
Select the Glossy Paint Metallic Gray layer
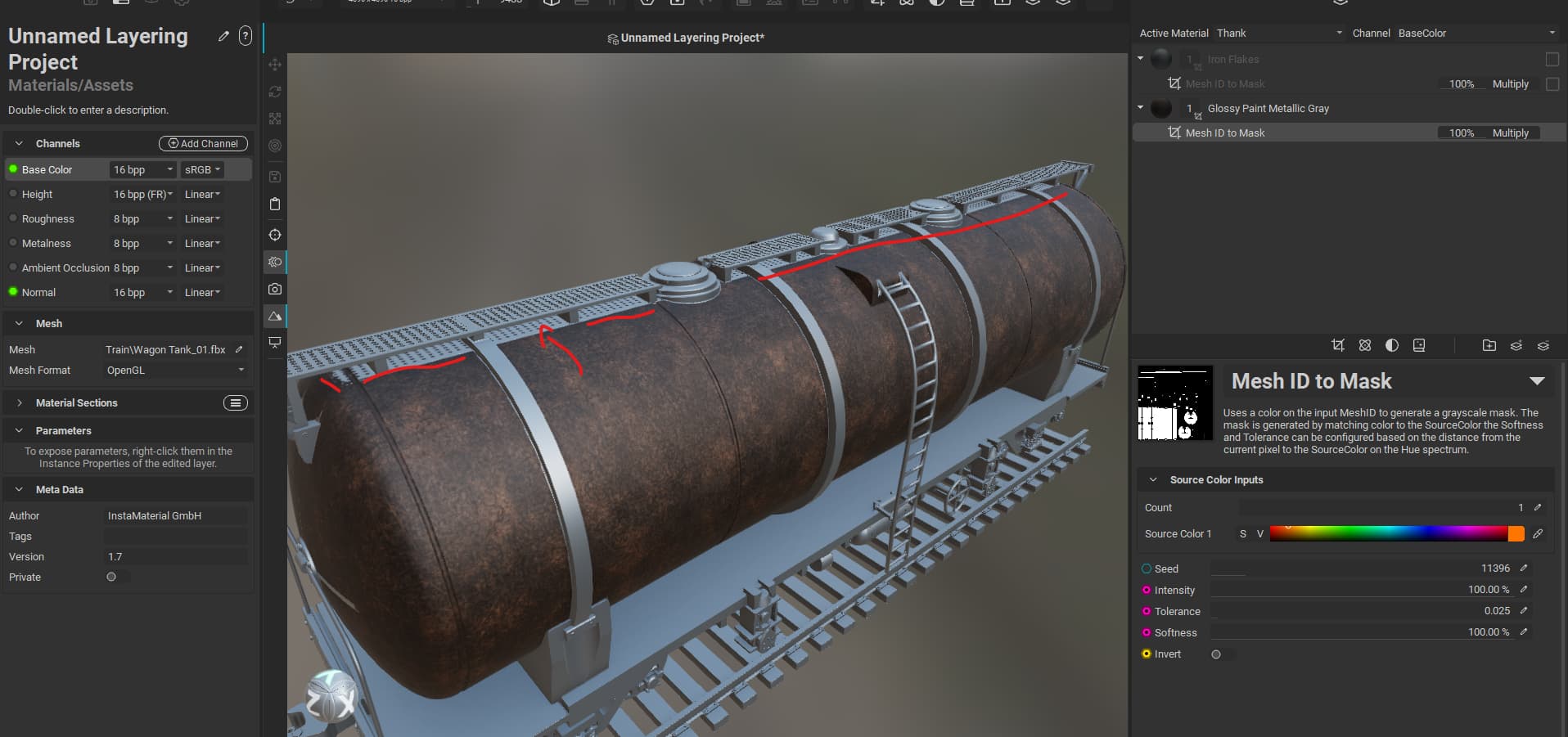1268,108
